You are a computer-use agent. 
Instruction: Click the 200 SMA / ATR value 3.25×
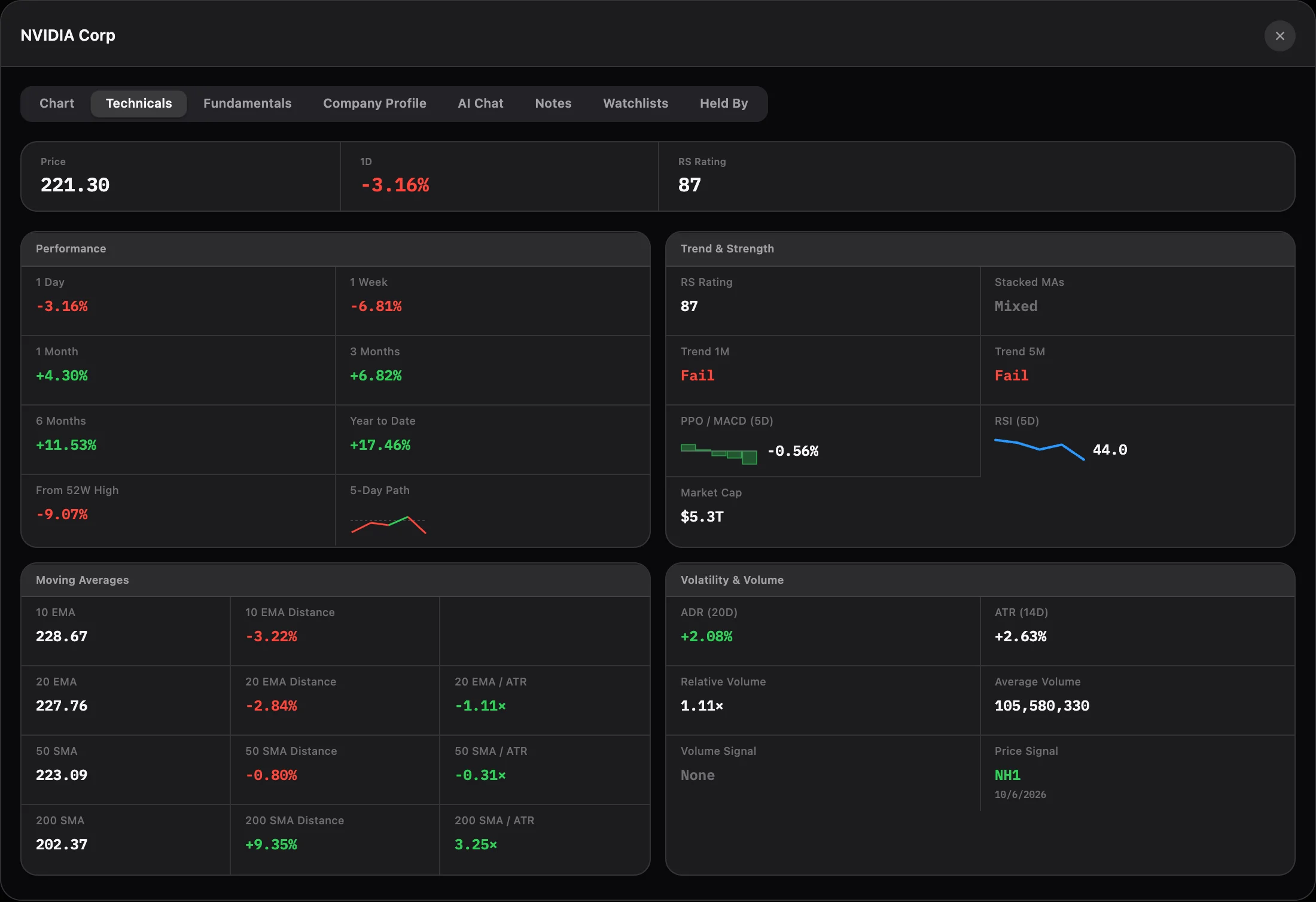coord(476,845)
